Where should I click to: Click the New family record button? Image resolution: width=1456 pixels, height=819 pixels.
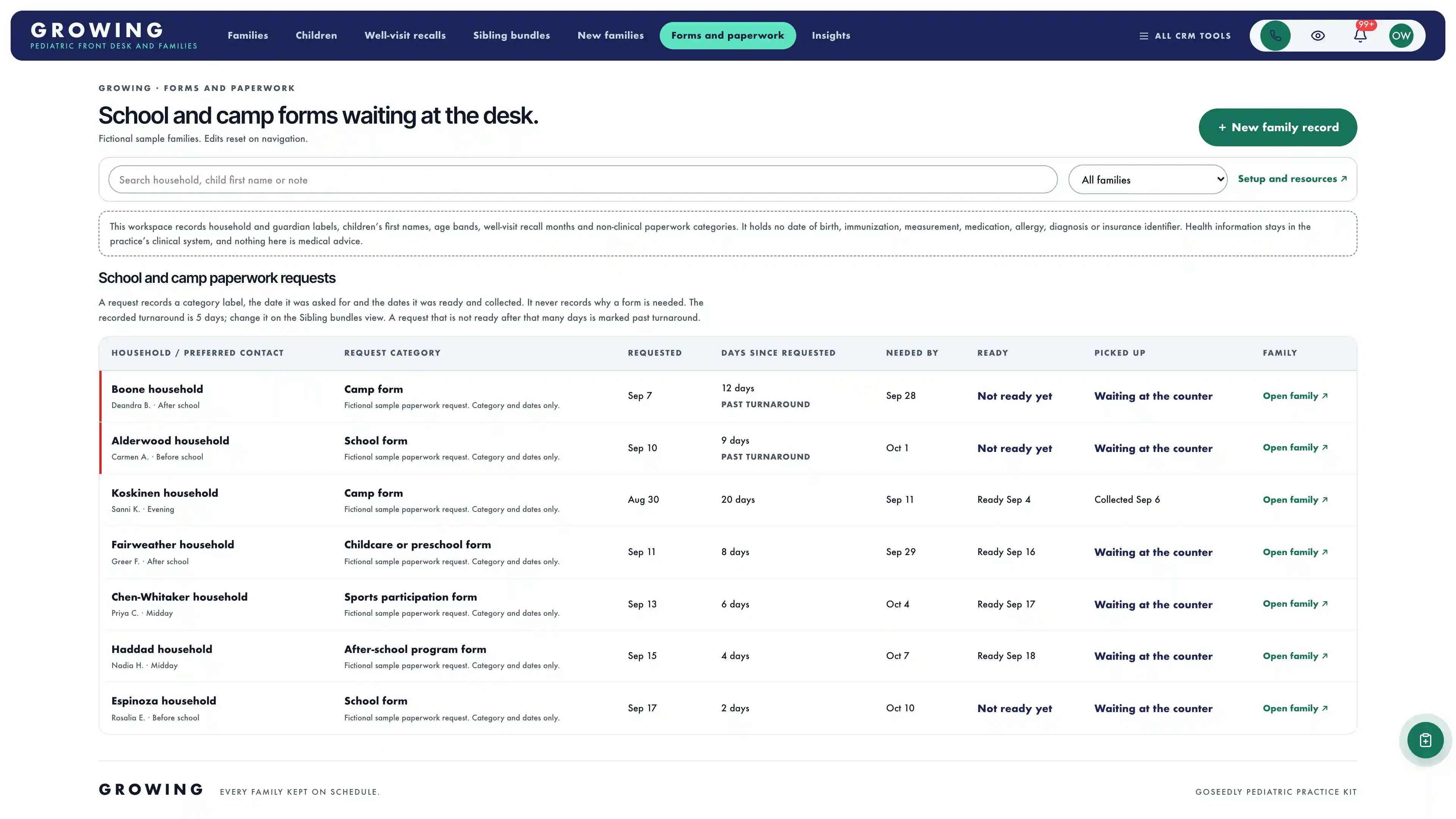pos(1277,127)
